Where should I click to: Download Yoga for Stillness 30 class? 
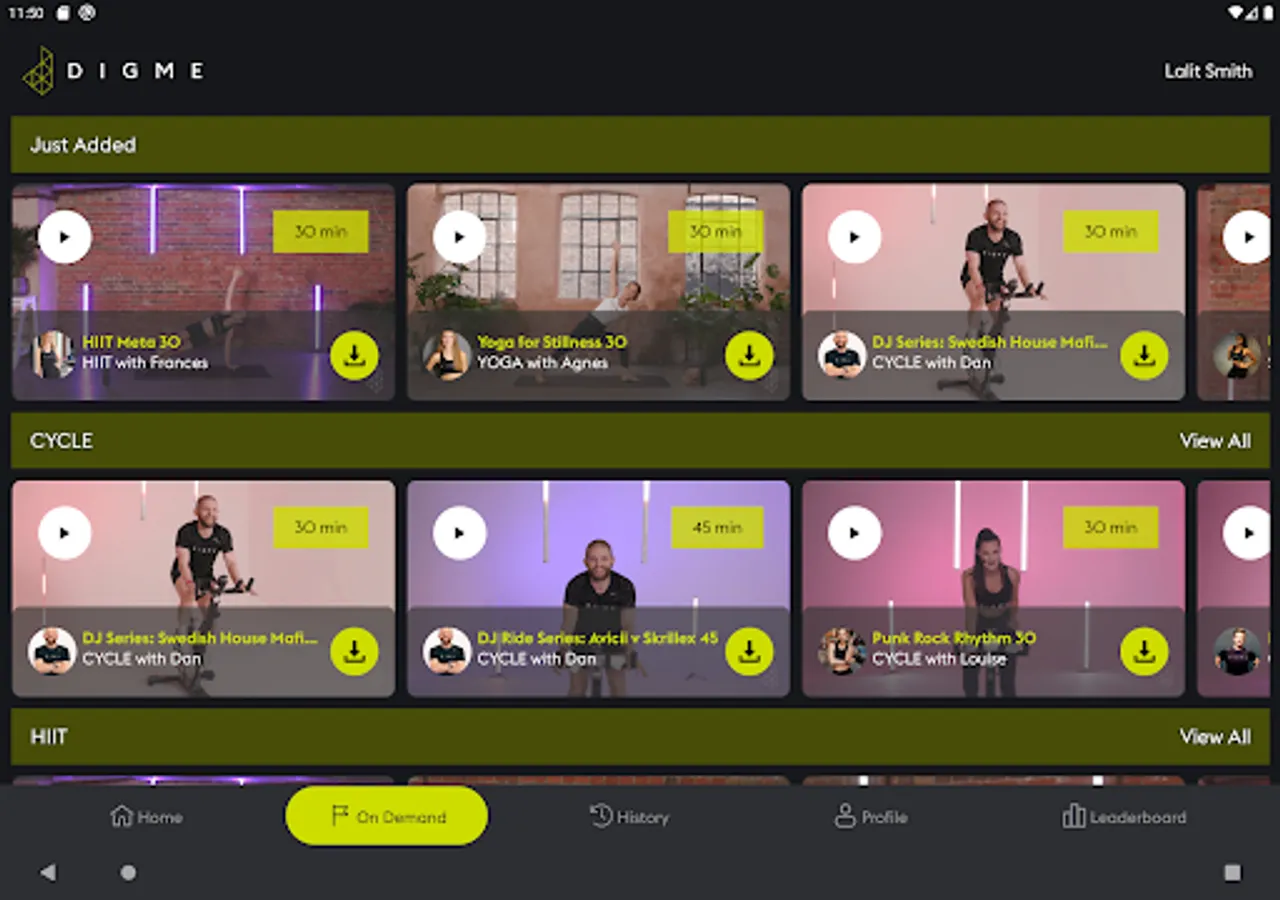coord(749,355)
